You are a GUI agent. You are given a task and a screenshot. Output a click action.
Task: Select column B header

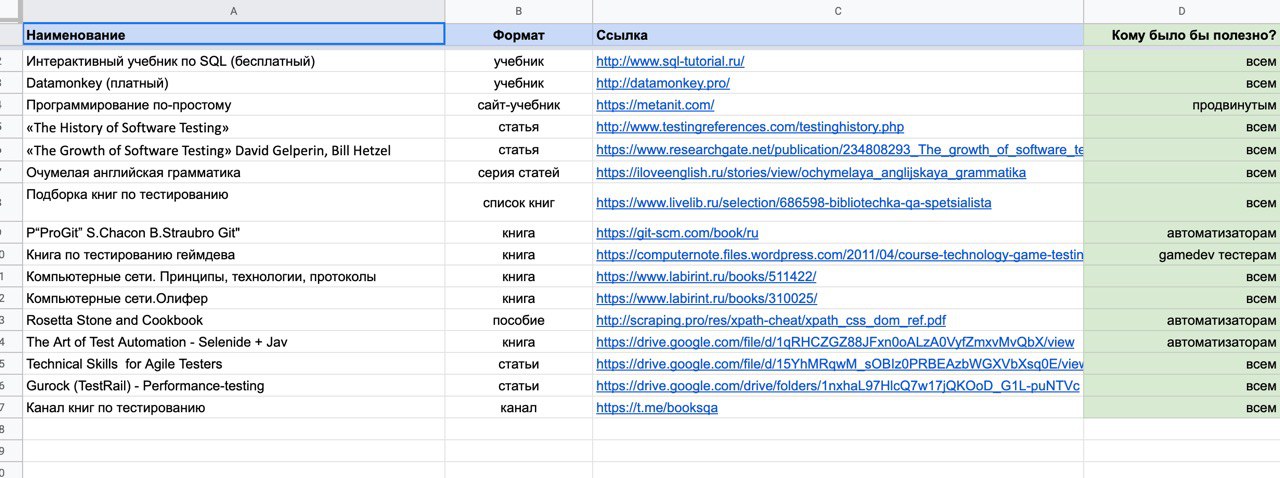click(x=519, y=11)
